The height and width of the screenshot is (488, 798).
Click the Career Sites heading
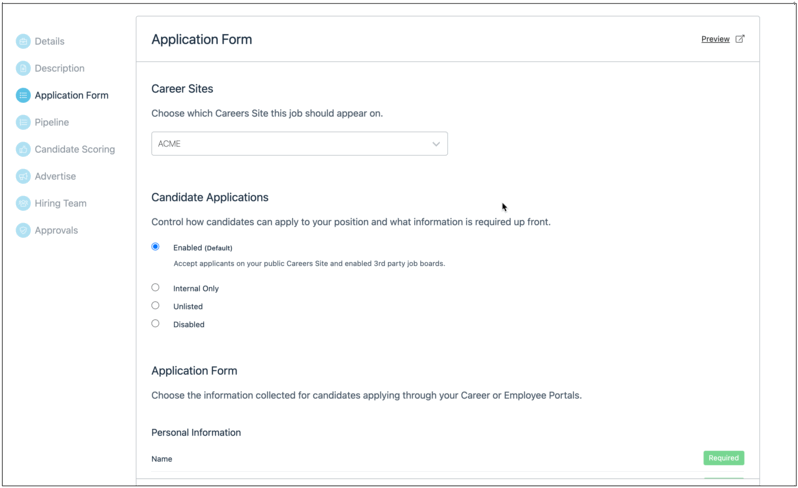pos(182,89)
